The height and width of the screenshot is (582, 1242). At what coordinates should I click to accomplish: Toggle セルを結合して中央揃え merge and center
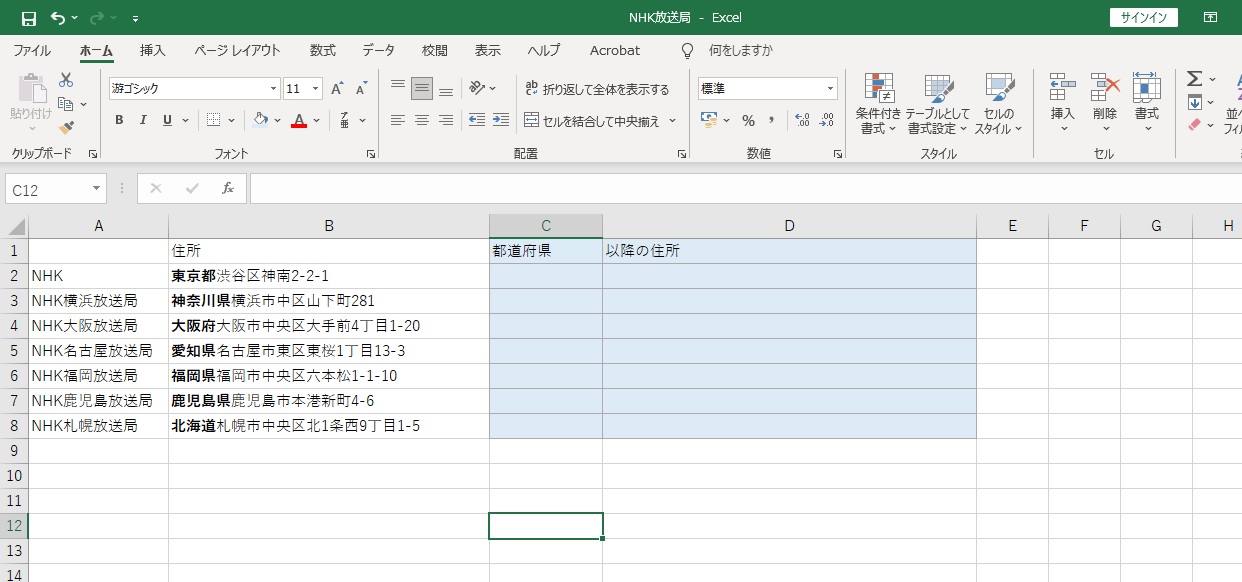pyautogui.click(x=592, y=120)
